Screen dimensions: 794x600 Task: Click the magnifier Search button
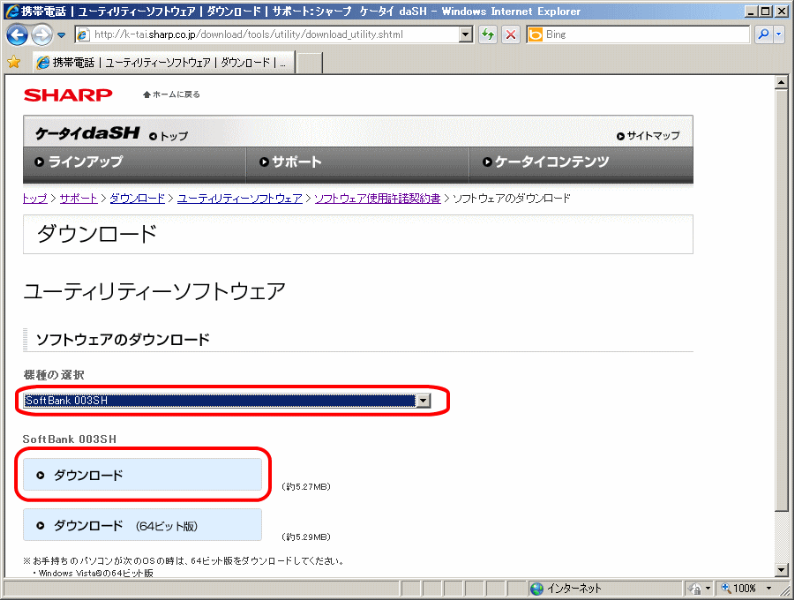[763, 34]
